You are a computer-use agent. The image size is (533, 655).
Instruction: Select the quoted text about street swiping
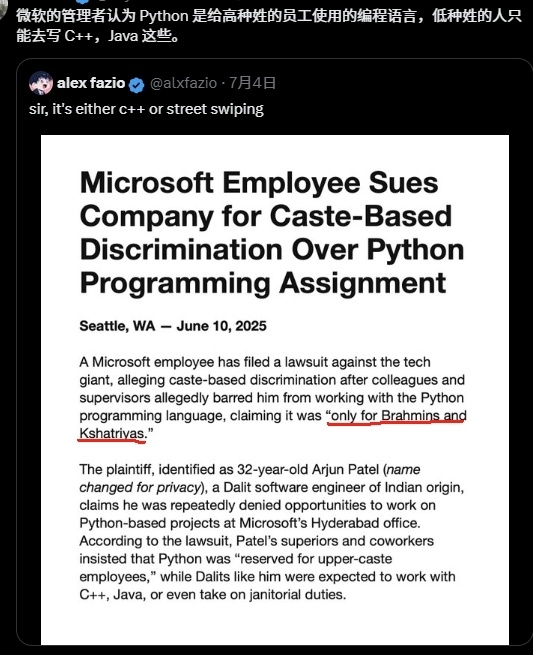click(146, 109)
